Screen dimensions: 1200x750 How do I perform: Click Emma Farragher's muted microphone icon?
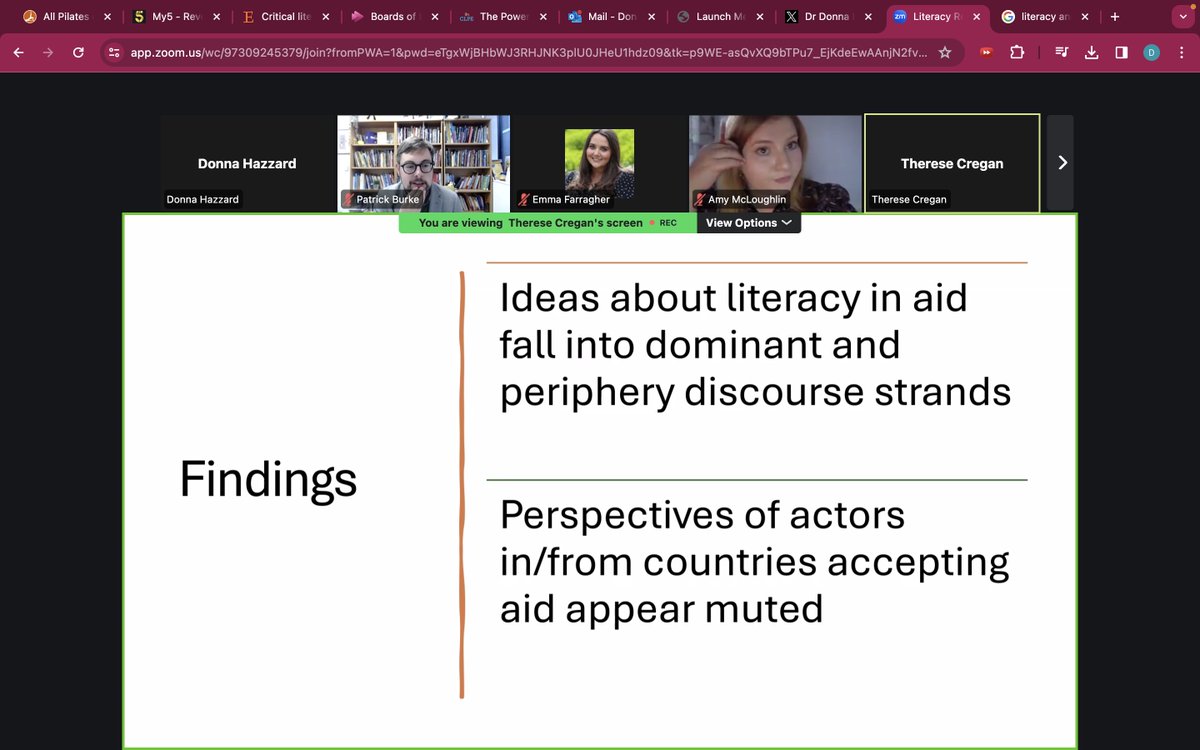[x=524, y=199]
